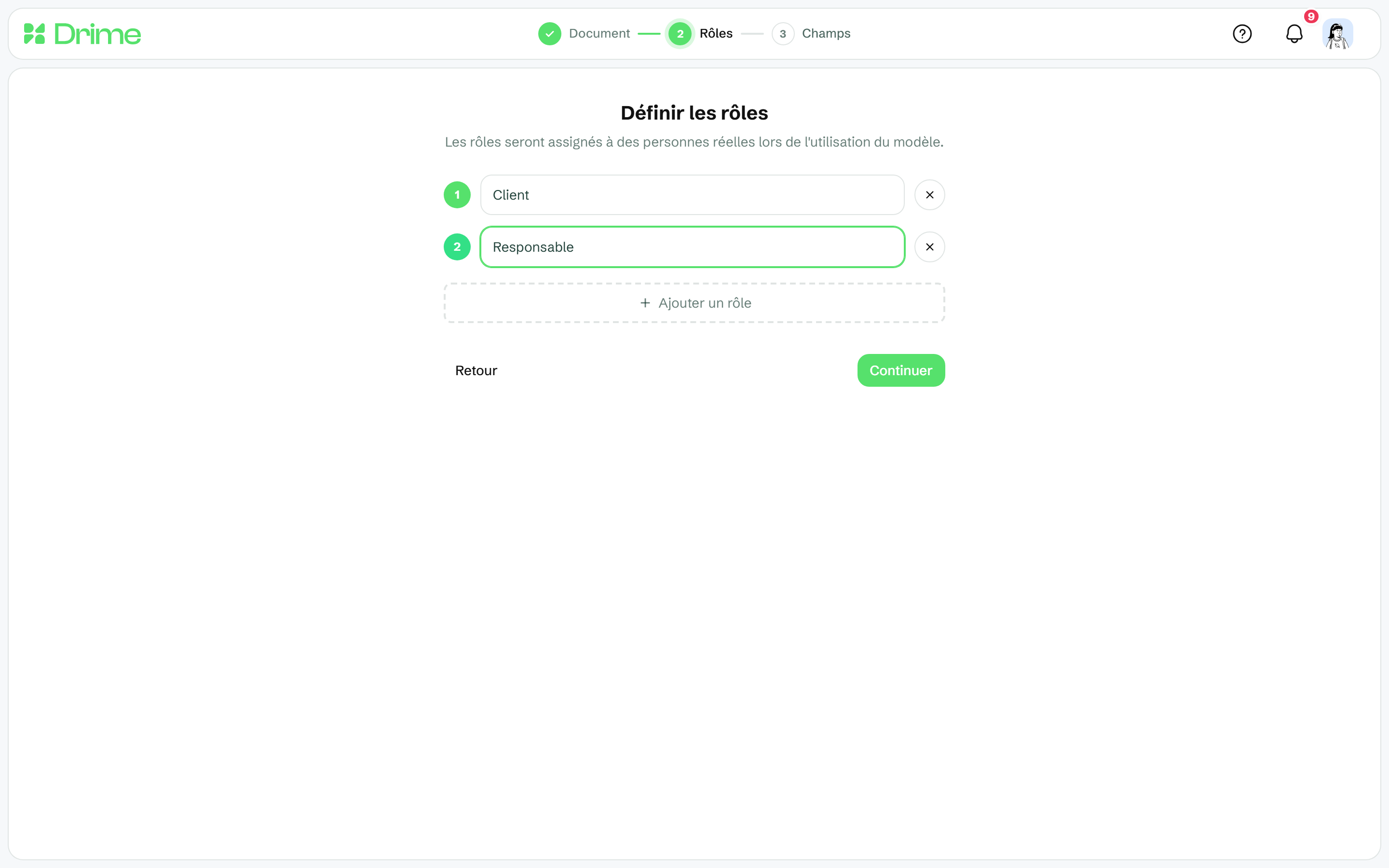Click the number 2 role badge

coord(457,247)
